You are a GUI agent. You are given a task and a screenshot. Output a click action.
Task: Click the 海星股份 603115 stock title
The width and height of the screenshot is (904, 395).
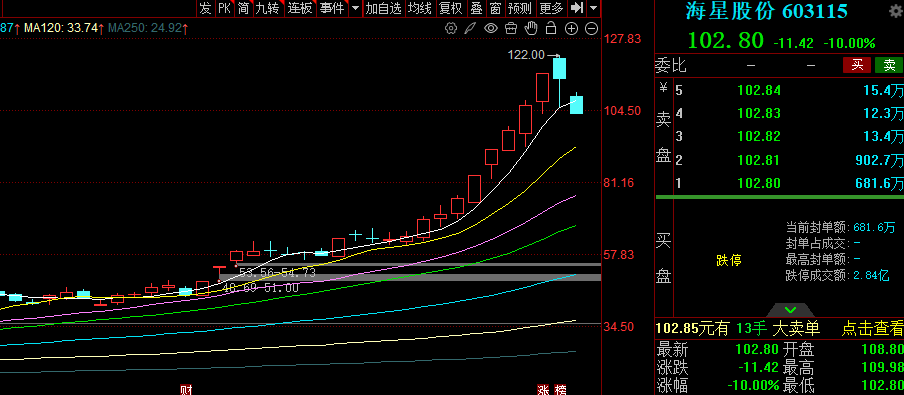click(x=766, y=11)
